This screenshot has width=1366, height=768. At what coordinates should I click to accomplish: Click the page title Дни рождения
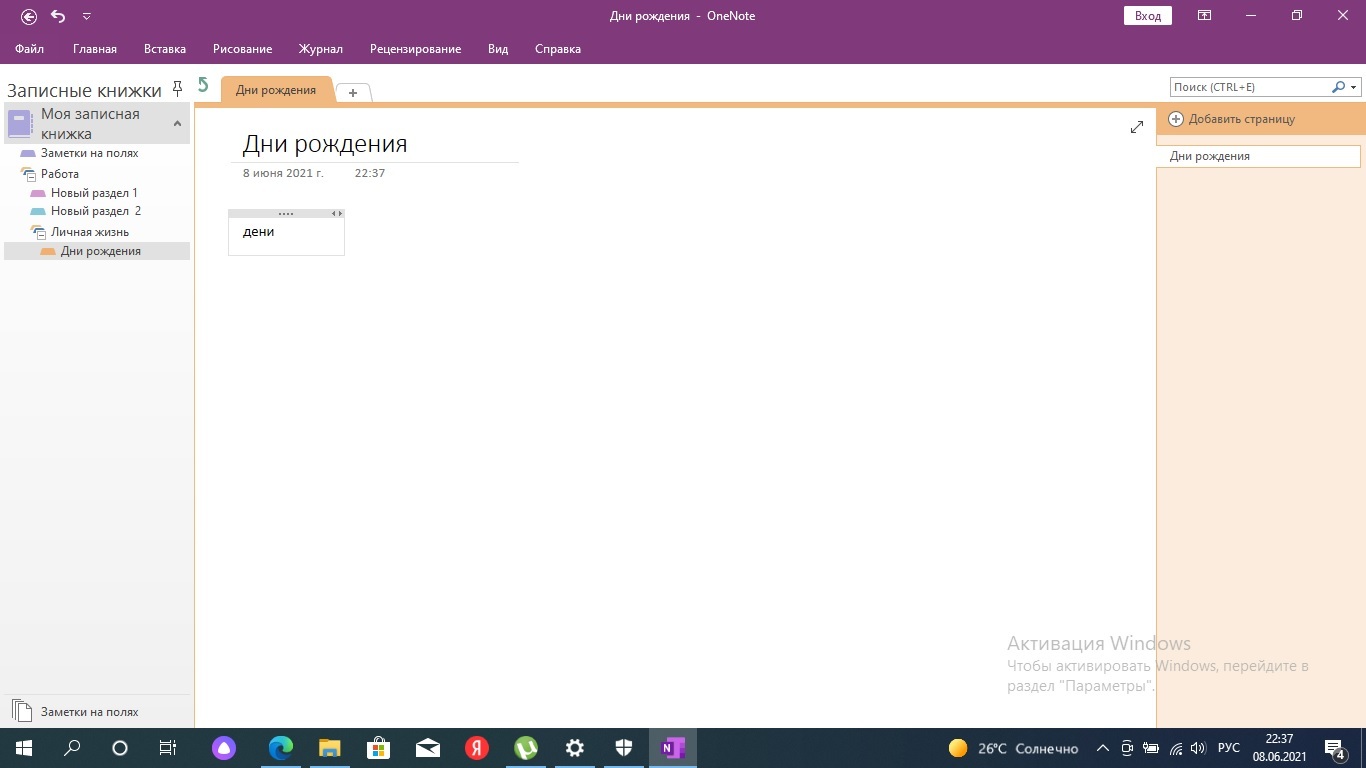pyautogui.click(x=325, y=144)
